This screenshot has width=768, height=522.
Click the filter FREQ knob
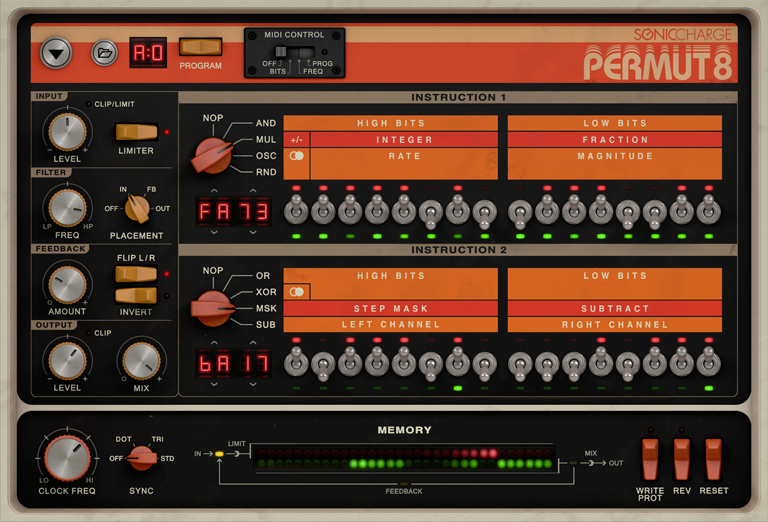coord(67,207)
